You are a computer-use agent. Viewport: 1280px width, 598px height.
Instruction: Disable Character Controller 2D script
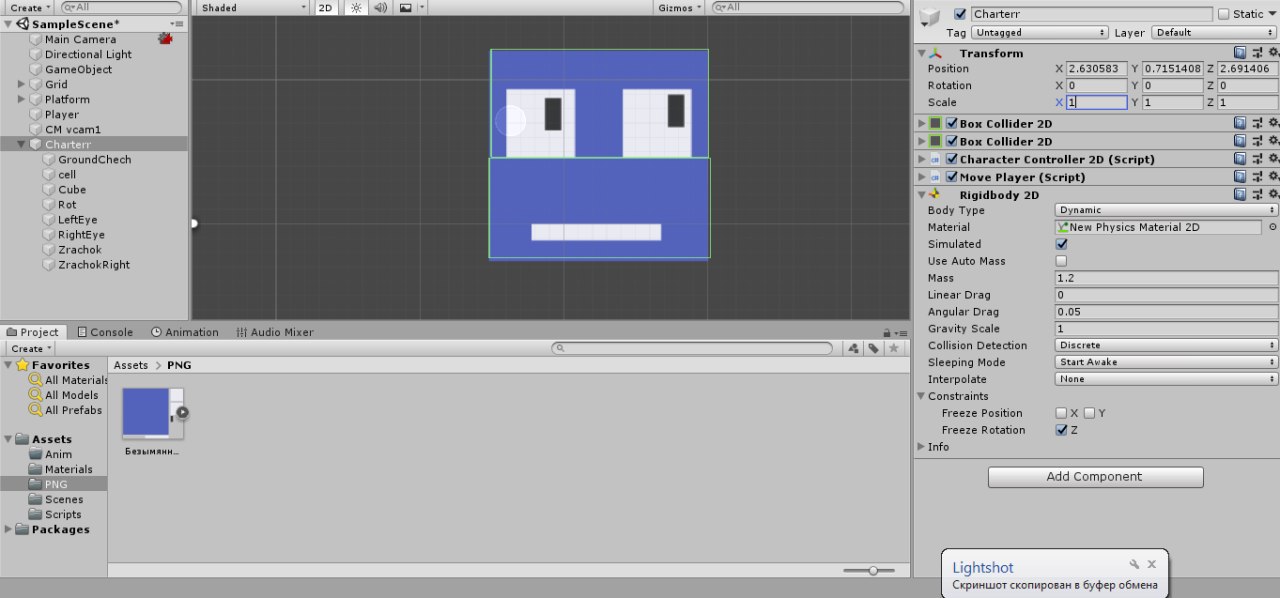coord(952,160)
